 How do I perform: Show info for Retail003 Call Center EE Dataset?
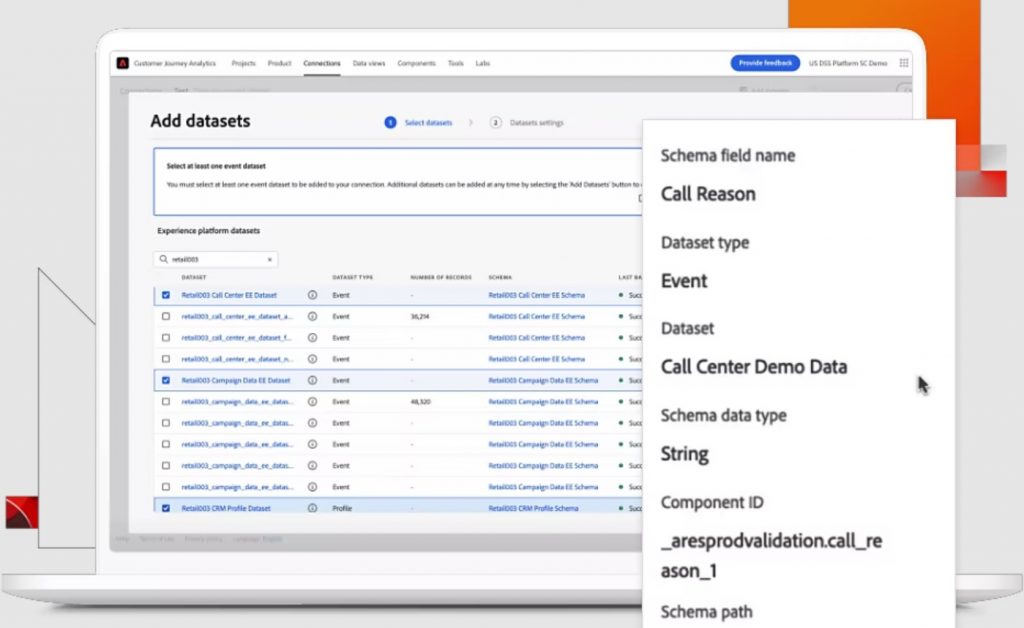click(x=312, y=295)
